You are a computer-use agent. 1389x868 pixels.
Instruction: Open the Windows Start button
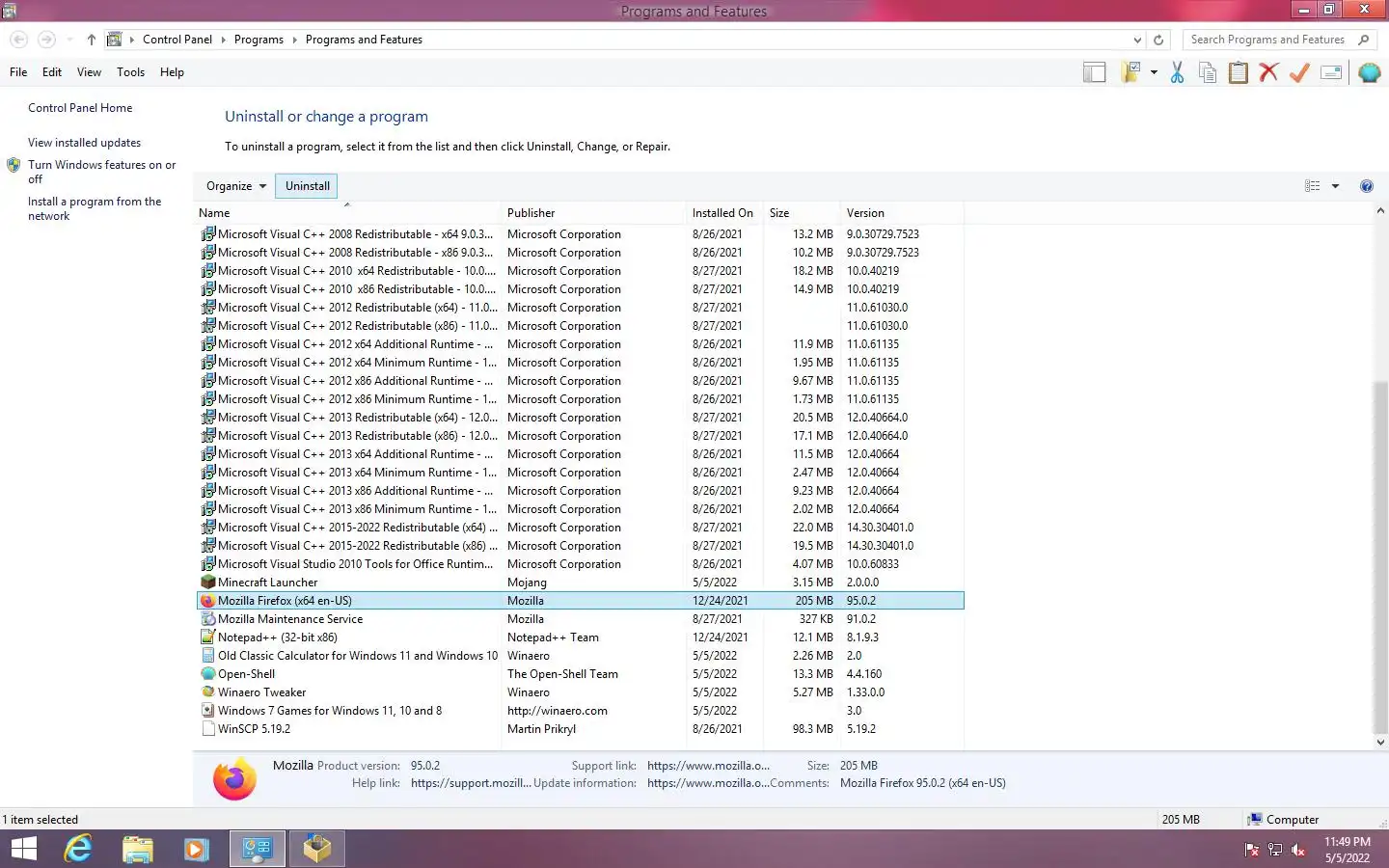(x=23, y=849)
